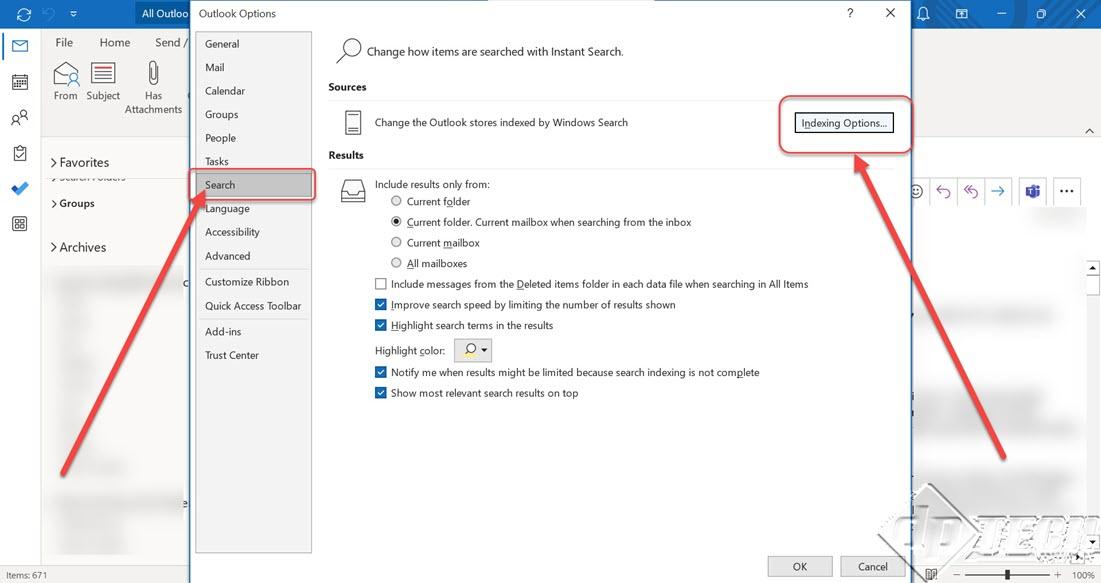The height and width of the screenshot is (583, 1101).
Task: Click the notification bell icon
Action: point(923,13)
